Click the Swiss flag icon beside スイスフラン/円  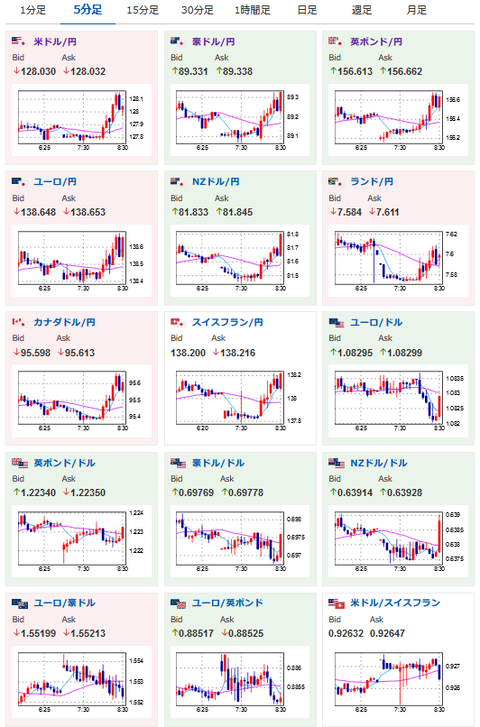tap(178, 322)
